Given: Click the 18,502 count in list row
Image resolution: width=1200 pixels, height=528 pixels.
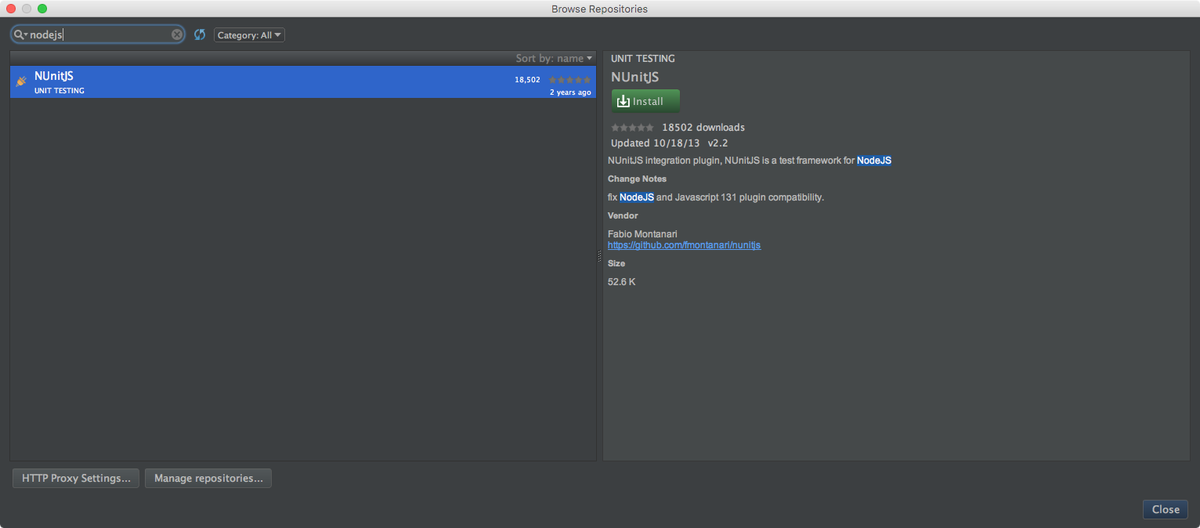Looking at the screenshot, I should coord(527,79).
